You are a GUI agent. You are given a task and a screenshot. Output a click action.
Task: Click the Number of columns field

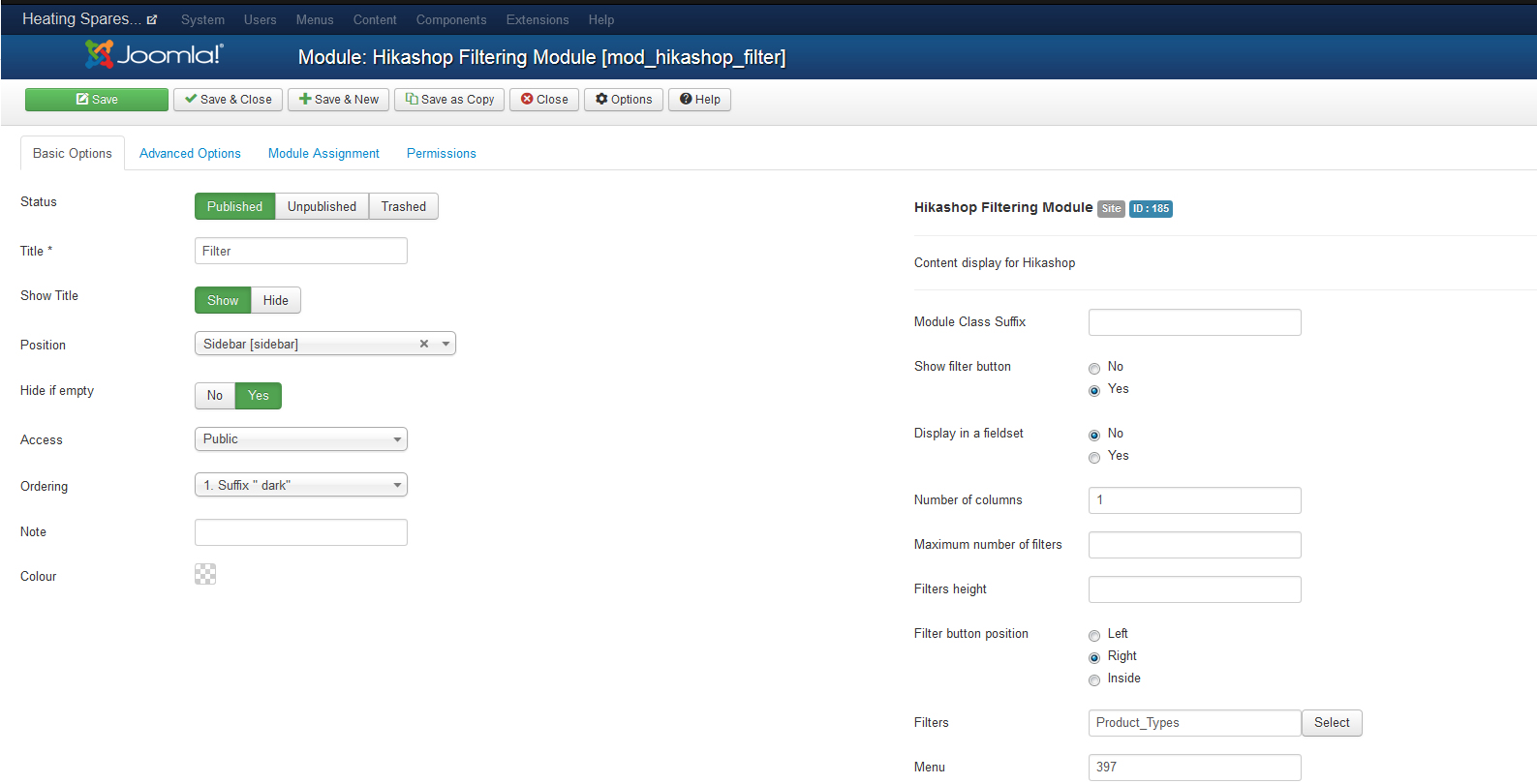pos(1195,500)
